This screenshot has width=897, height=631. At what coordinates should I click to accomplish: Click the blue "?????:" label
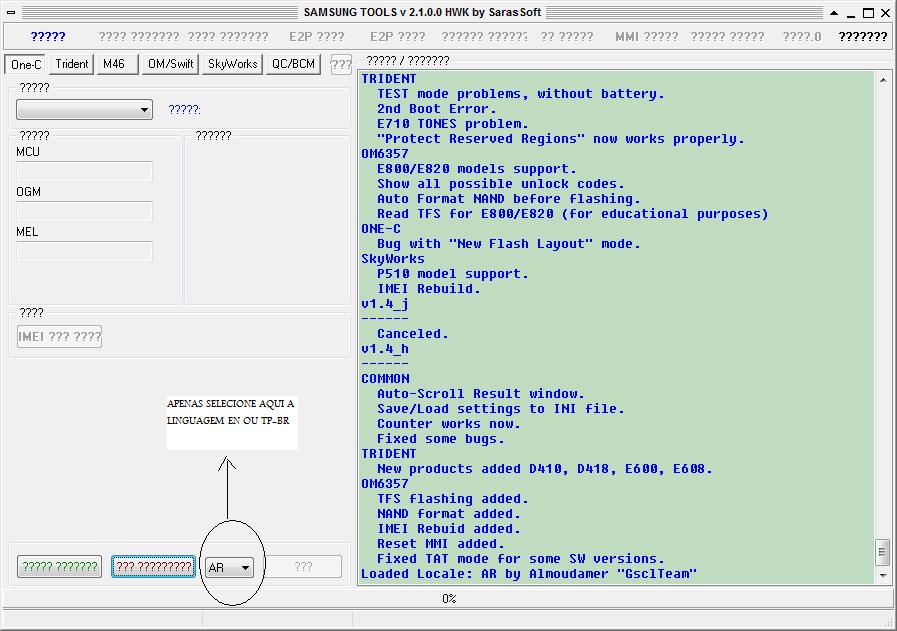click(184, 109)
